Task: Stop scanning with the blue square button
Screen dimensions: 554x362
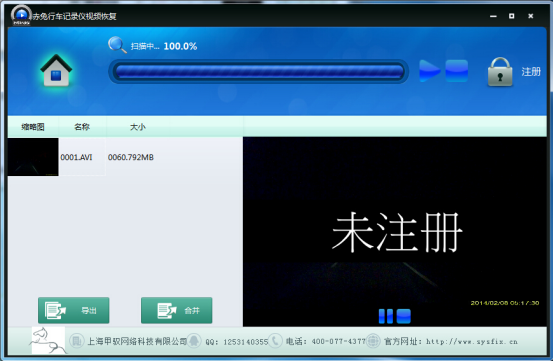Action: click(x=456, y=71)
